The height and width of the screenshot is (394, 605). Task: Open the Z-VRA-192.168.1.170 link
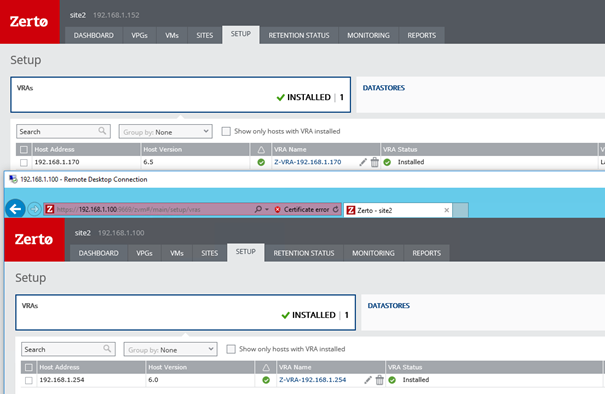tap(308, 162)
